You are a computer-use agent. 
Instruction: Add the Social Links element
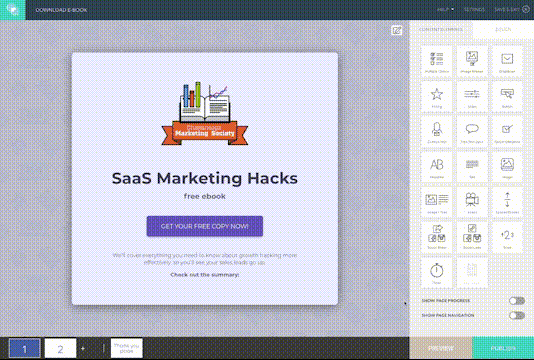[x=472, y=237]
